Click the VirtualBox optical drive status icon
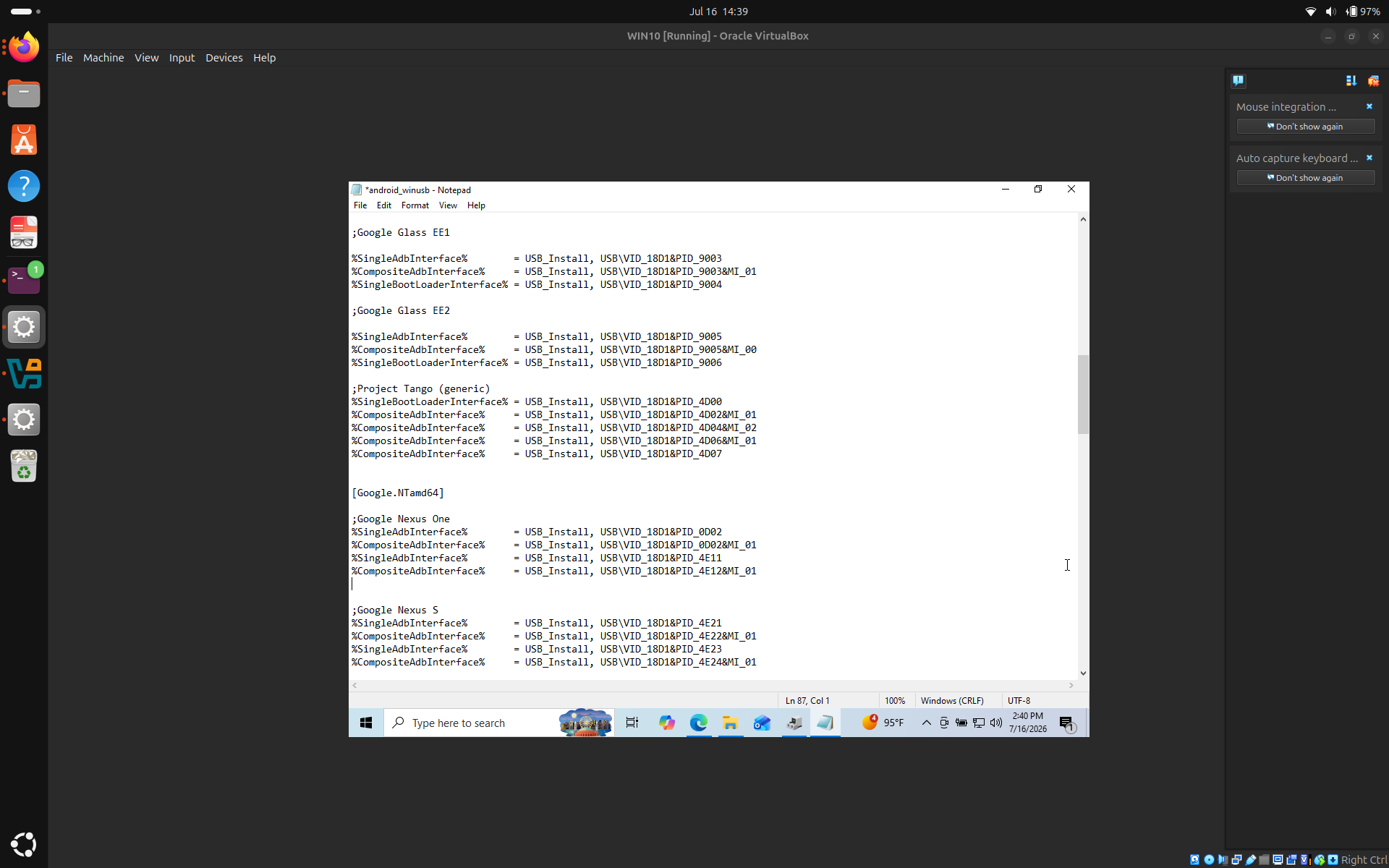 [x=1209, y=860]
